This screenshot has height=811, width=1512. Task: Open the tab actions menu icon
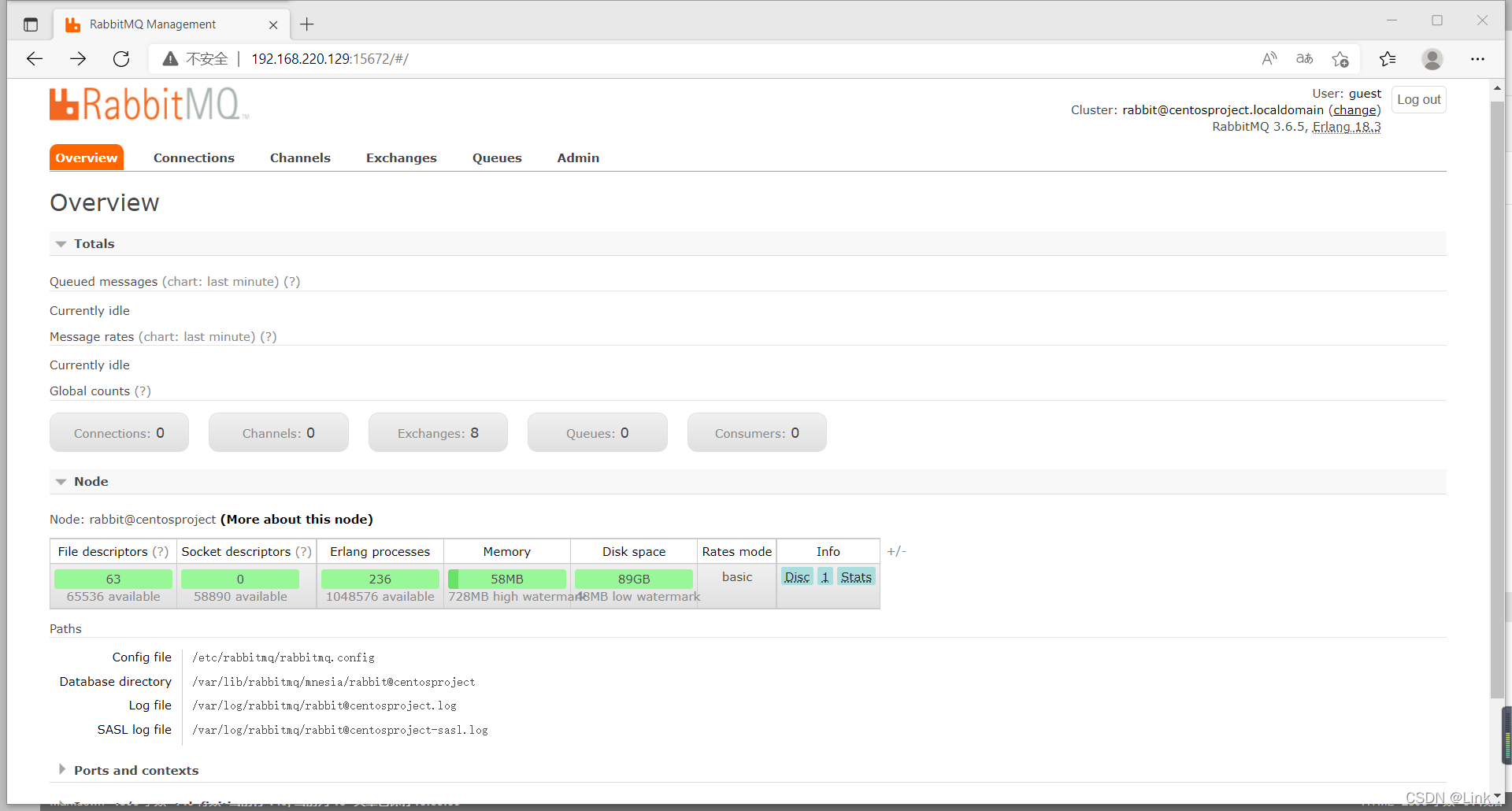point(31,24)
